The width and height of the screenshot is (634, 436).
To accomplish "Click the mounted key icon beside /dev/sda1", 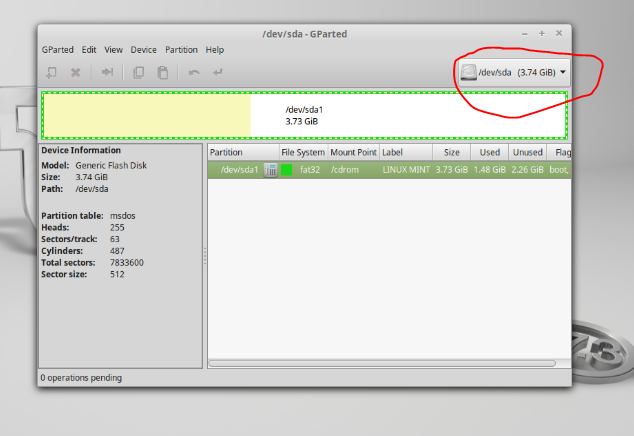I will coord(271,170).
